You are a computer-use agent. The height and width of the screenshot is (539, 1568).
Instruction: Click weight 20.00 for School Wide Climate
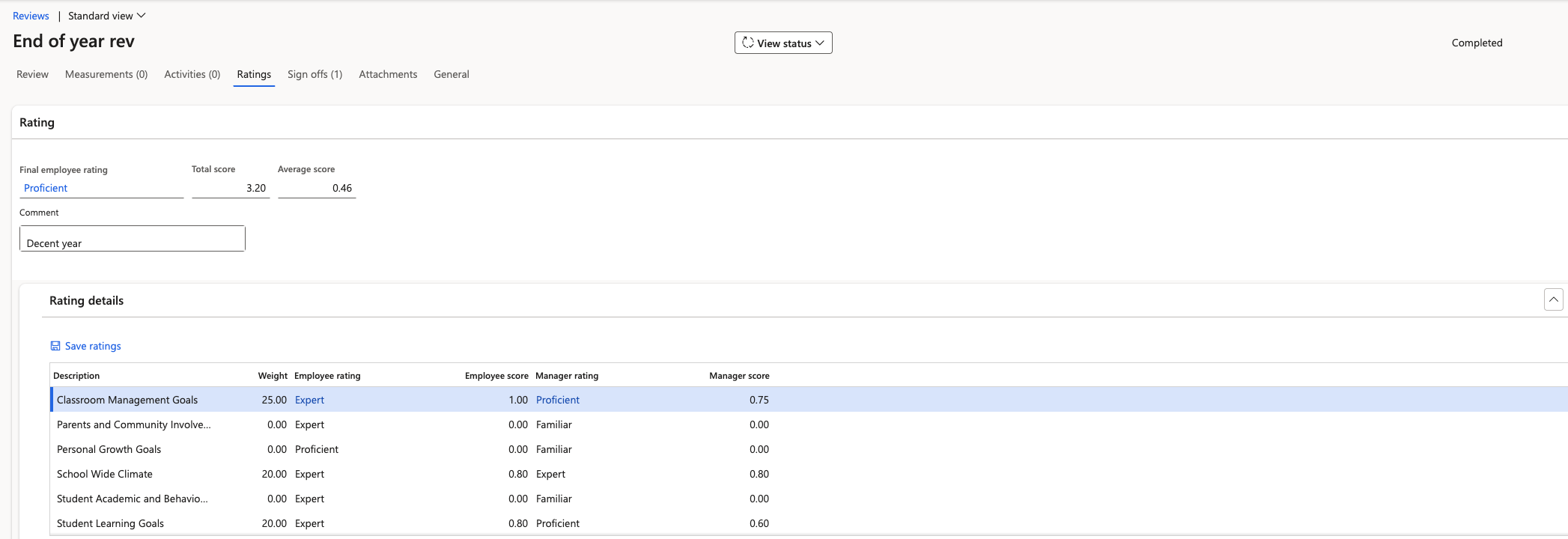pyautogui.click(x=274, y=474)
